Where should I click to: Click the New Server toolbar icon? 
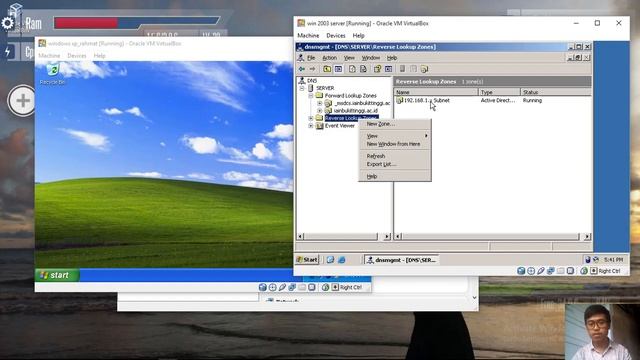(x=402, y=69)
